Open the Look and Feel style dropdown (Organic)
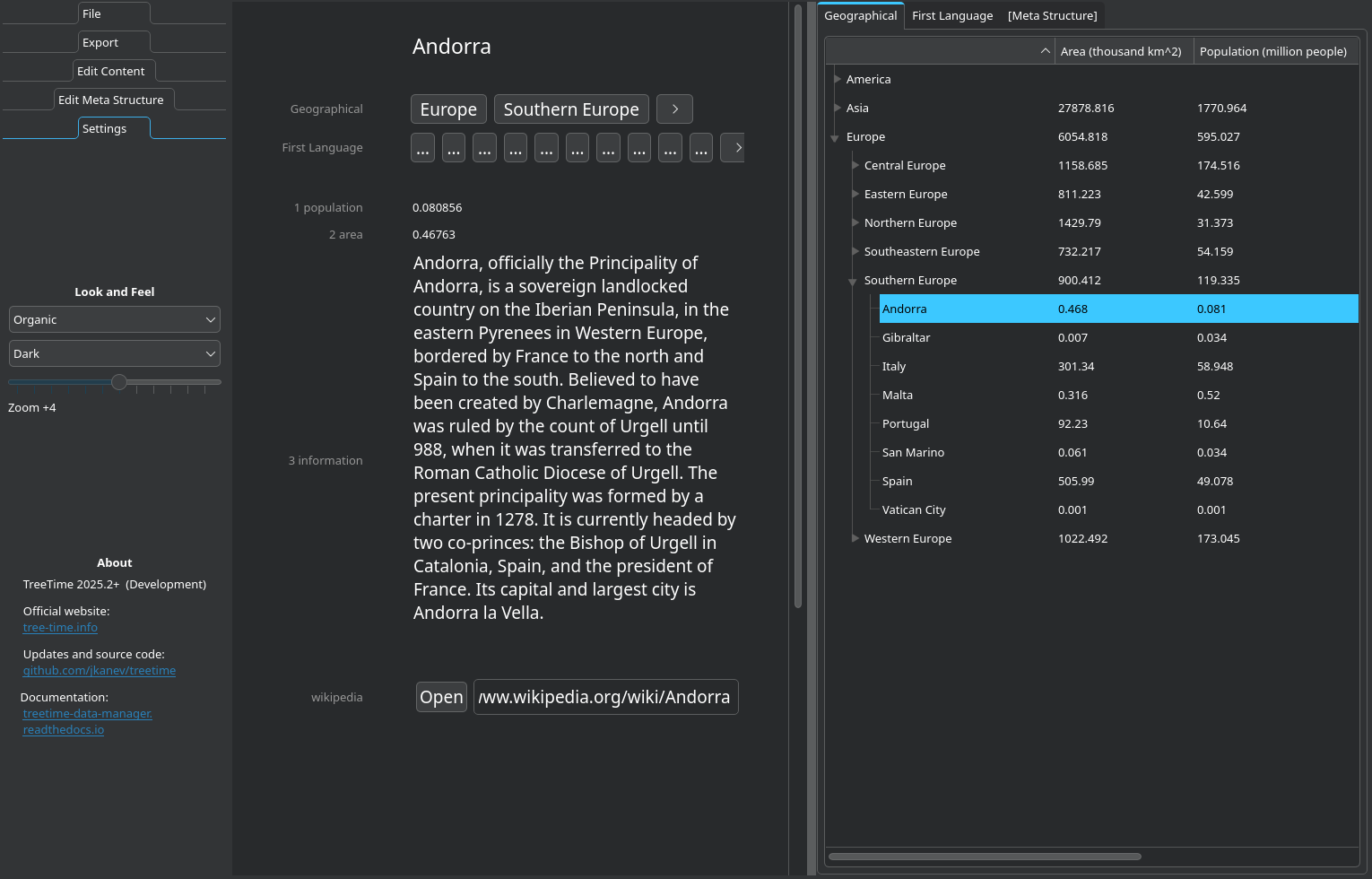Viewport: 1372px width, 879px height. (114, 319)
